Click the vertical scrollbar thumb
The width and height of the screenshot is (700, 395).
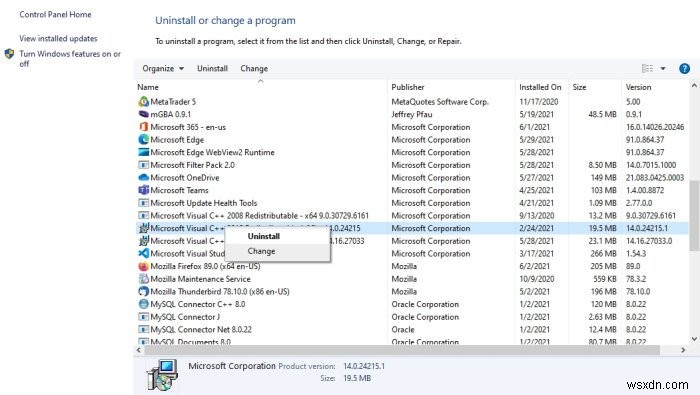pos(694,216)
